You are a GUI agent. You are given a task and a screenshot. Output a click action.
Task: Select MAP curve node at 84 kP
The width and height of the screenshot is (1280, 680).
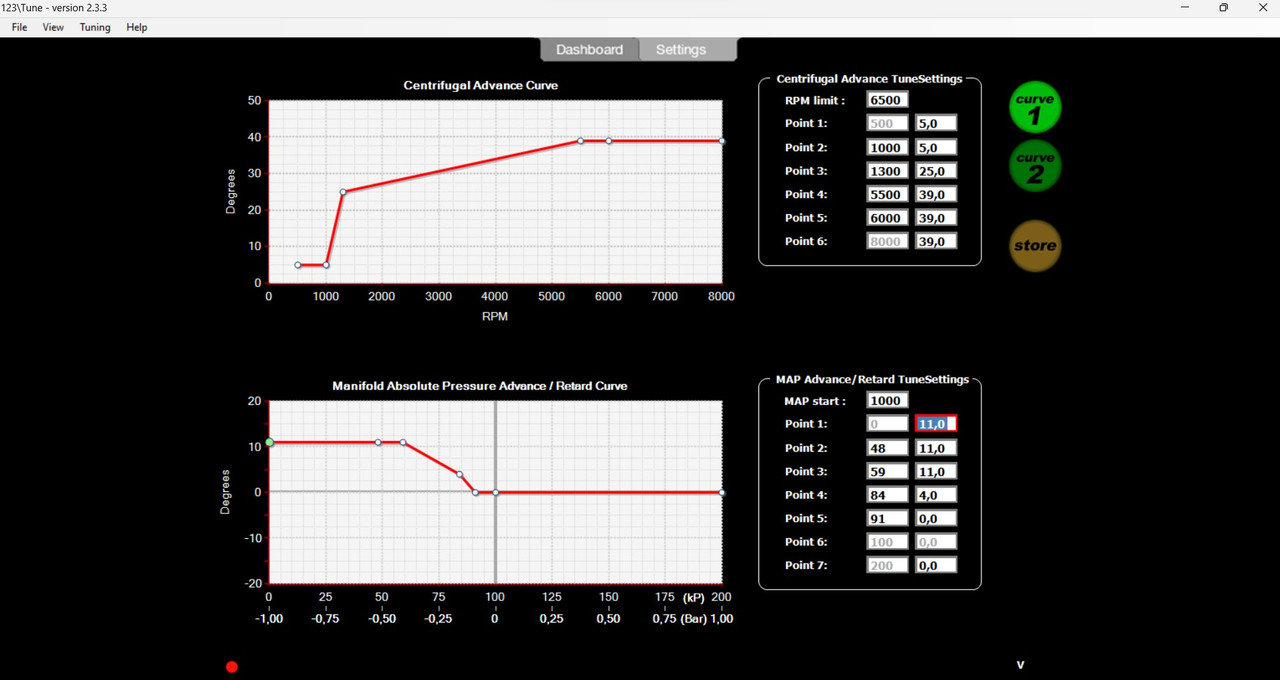pyautogui.click(x=459, y=474)
